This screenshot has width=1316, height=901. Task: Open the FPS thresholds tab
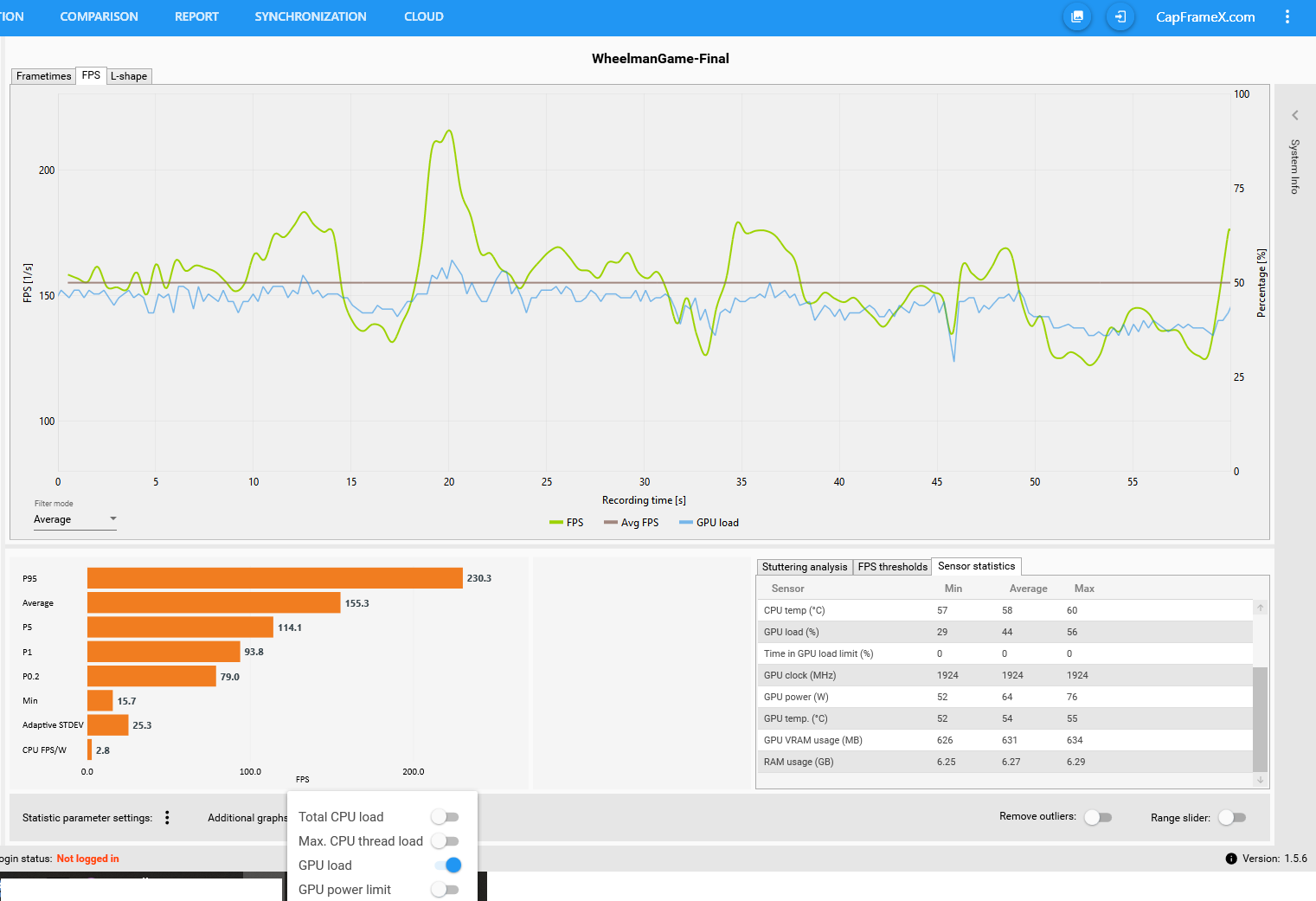[x=892, y=567]
